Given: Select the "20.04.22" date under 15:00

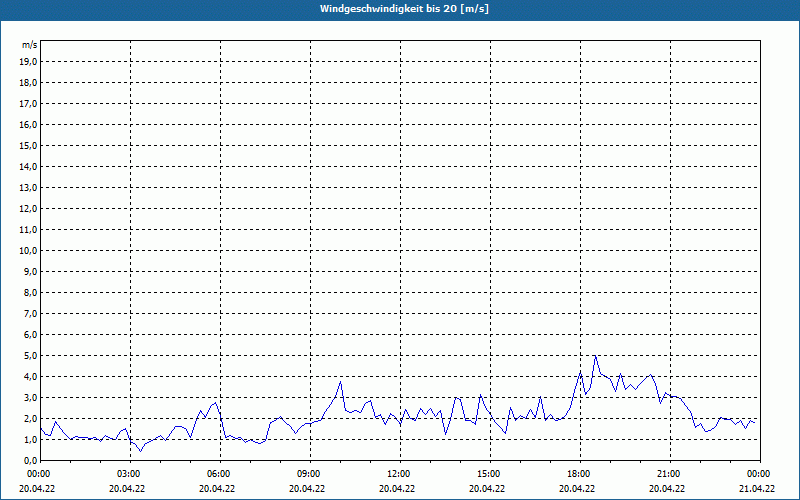Looking at the screenshot, I should 487,489.
